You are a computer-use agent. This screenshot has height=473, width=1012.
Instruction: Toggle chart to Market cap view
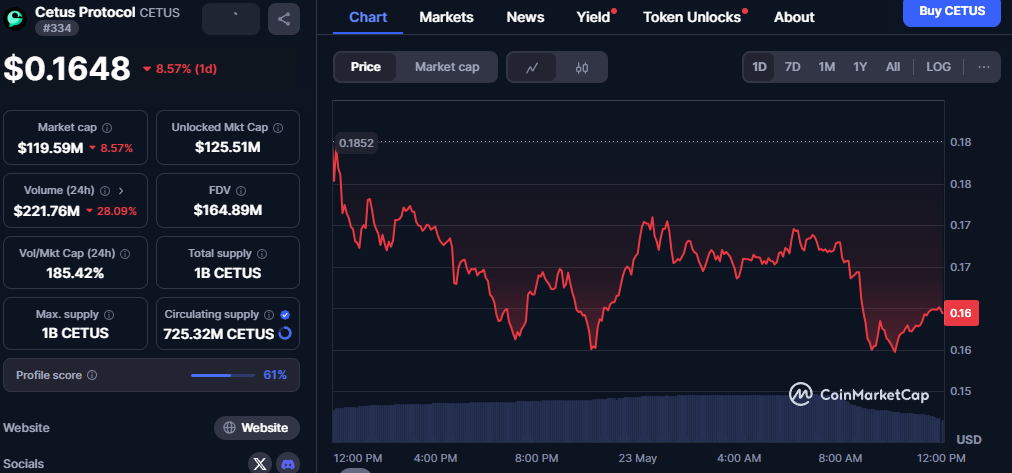[447, 67]
